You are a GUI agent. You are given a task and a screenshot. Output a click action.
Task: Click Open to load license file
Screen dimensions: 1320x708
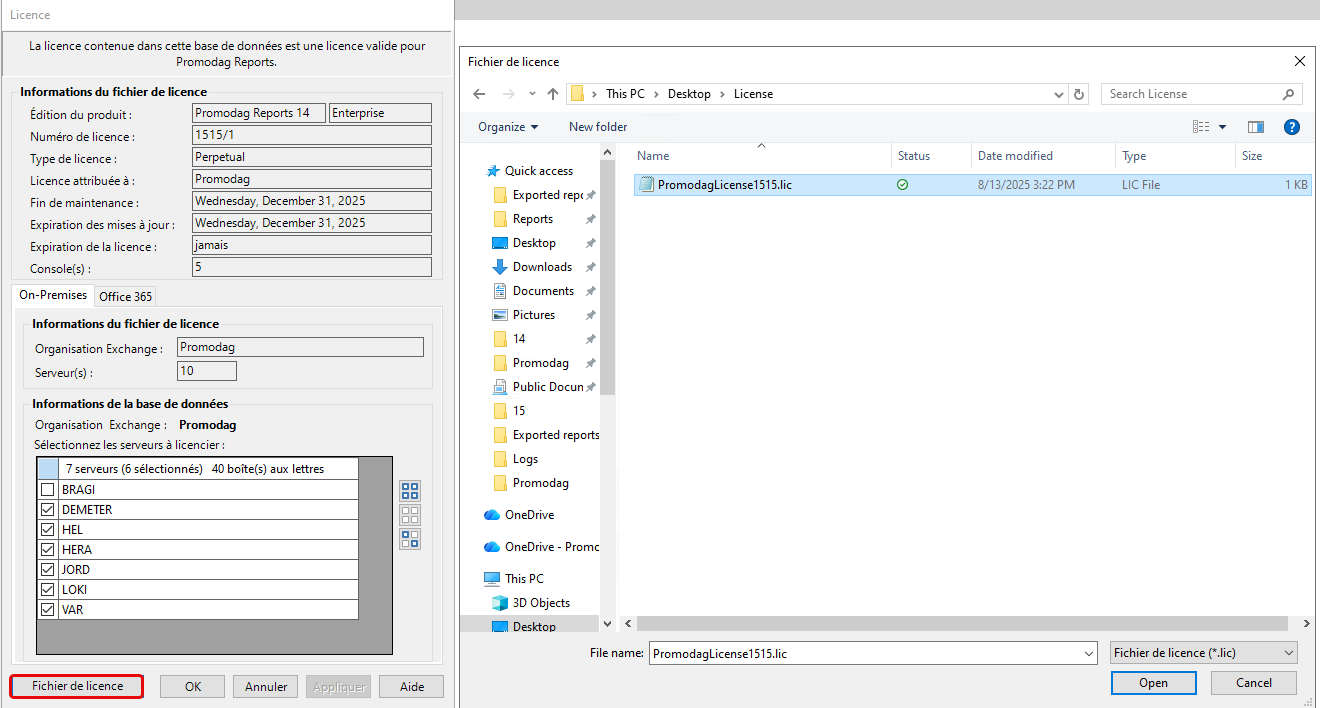(x=1153, y=683)
